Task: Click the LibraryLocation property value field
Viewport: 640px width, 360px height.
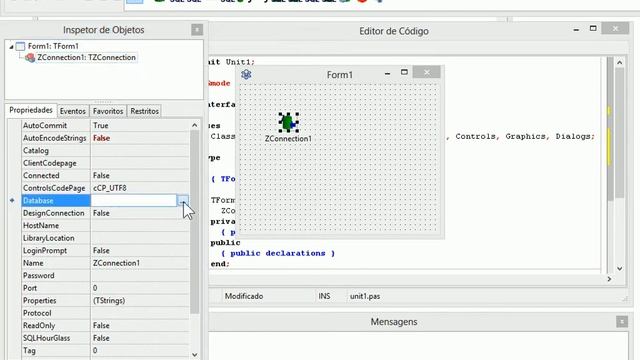Action: coord(140,238)
